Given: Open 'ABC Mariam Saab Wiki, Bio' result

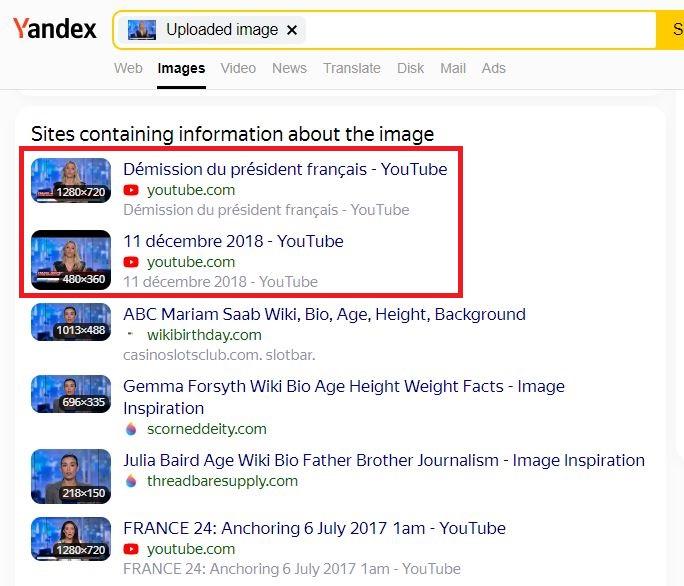Looking at the screenshot, I should [x=324, y=314].
